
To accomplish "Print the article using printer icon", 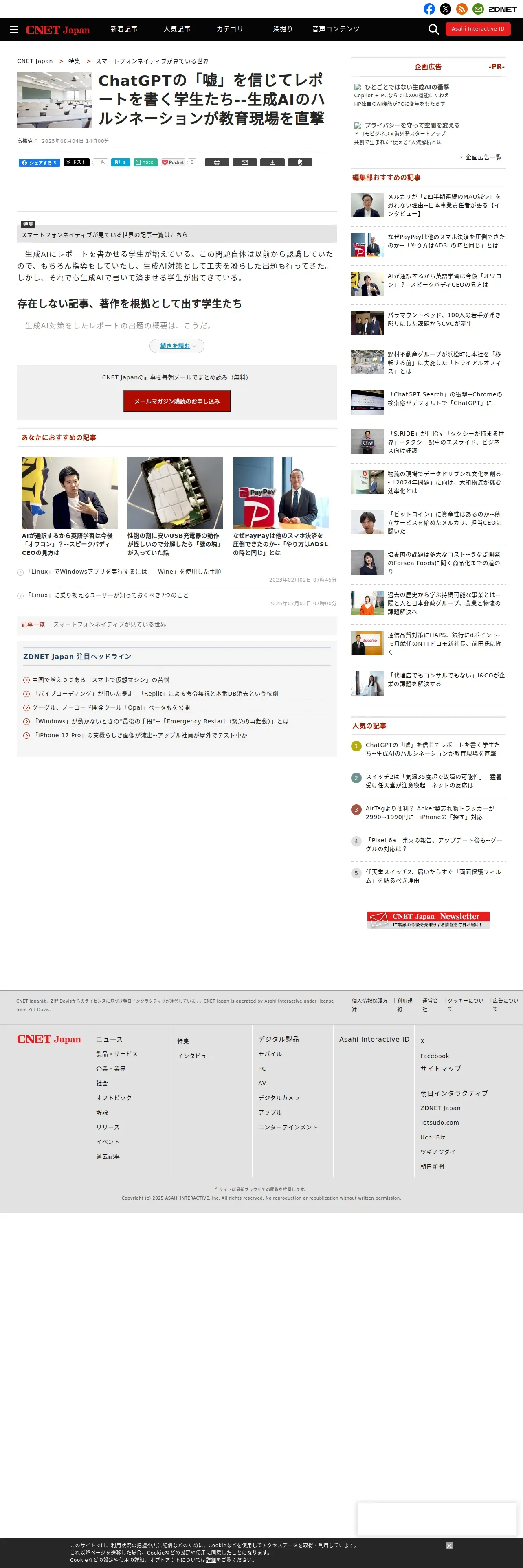I will click(217, 162).
